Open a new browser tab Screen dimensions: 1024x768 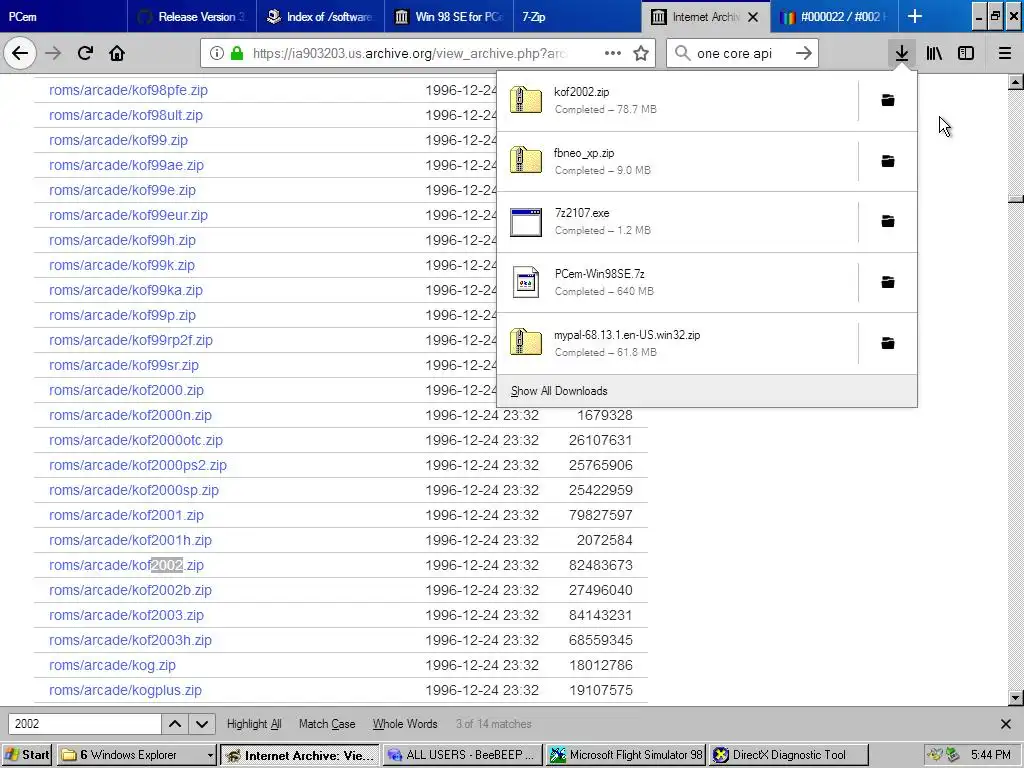click(915, 16)
